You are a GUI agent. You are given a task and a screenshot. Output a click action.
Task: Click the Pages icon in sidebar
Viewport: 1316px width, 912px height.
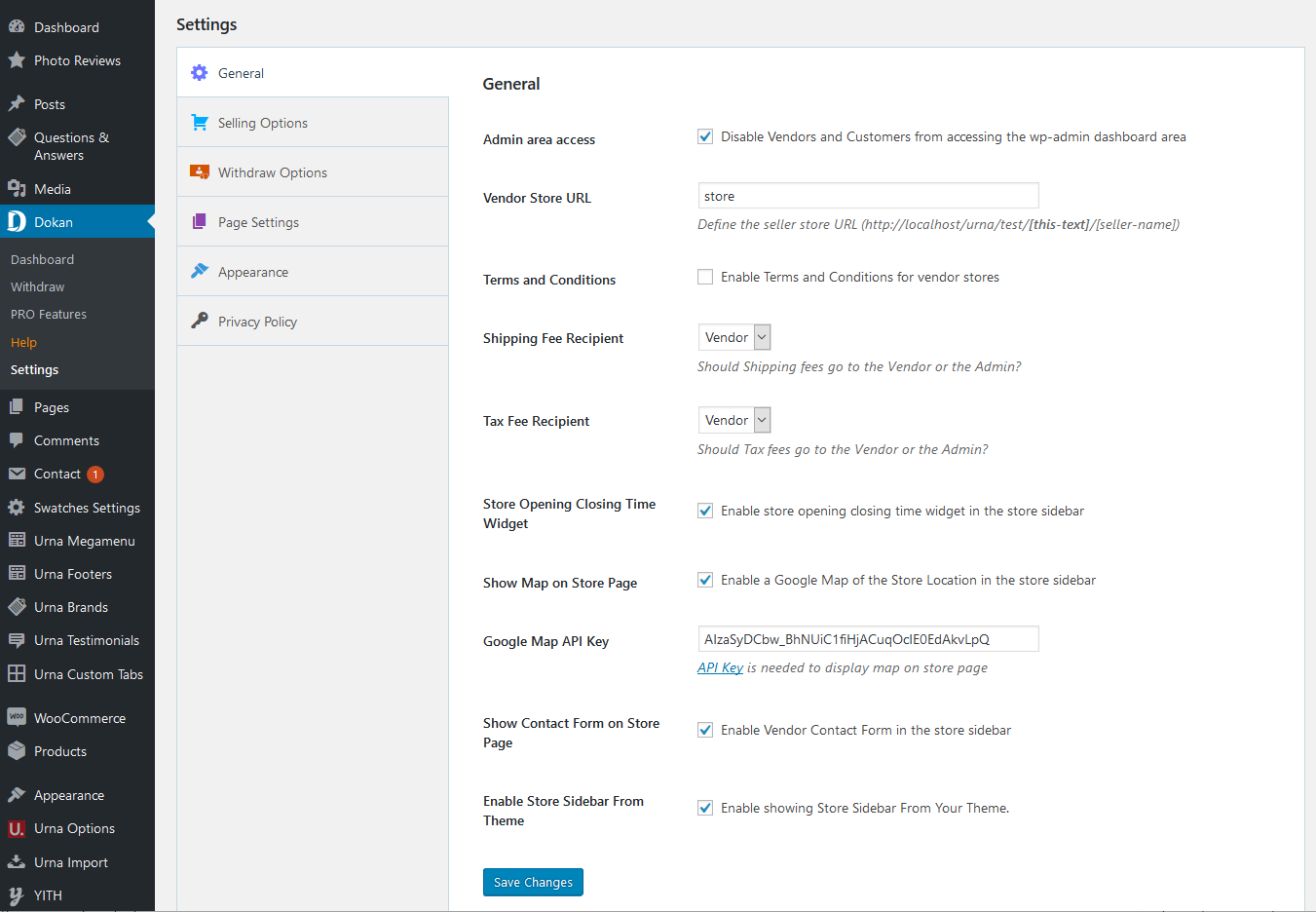point(17,407)
